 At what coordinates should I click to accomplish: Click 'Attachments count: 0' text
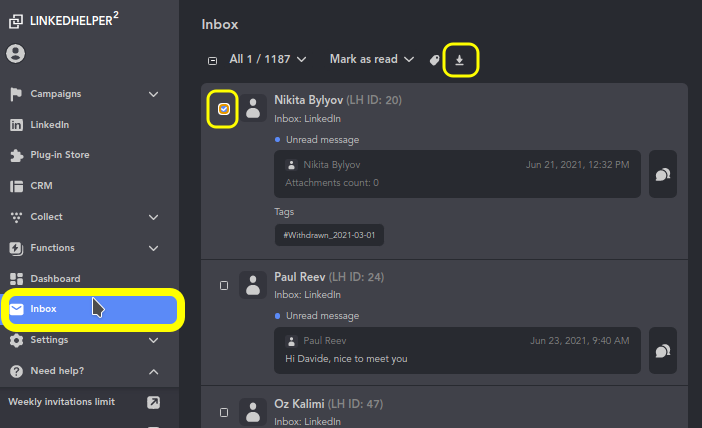point(332,183)
